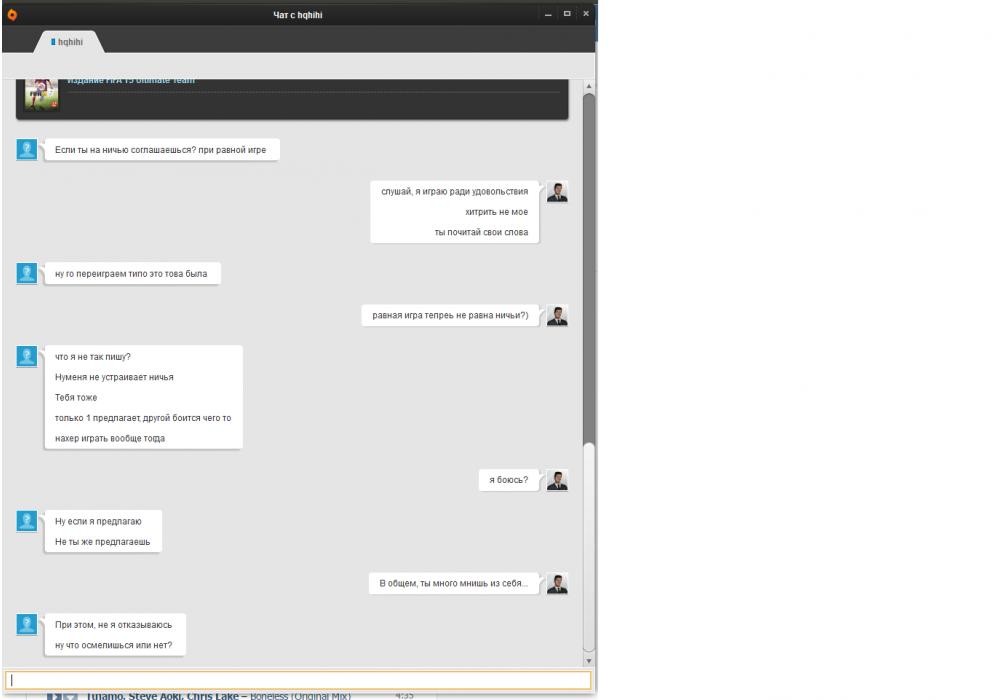The width and height of the screenshot is (1000, 700).
Task: Click hqhihi avatar beside 'При этом, не я отказываюсь'
Action: (27, 623)
